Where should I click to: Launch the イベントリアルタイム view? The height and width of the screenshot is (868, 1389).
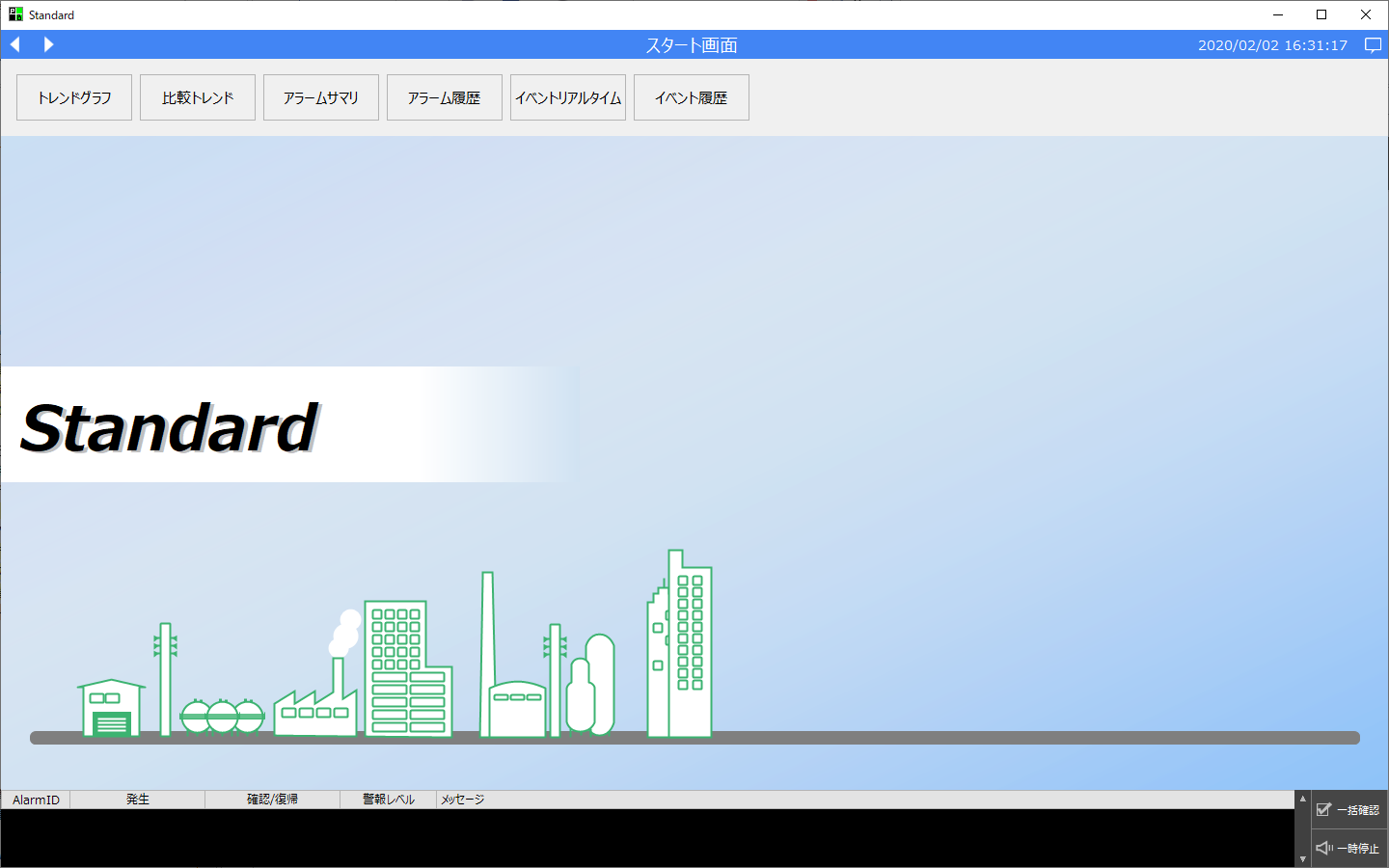pyautogui.click(x=568, y=97)
